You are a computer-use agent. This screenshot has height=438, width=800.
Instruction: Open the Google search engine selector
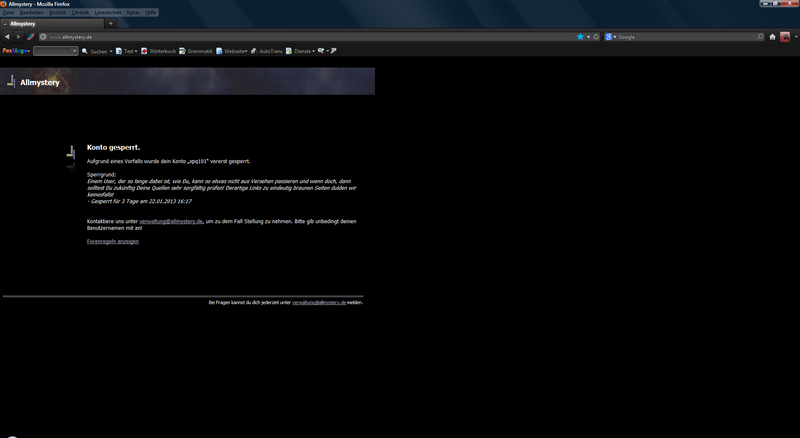[x=610, y=37]
